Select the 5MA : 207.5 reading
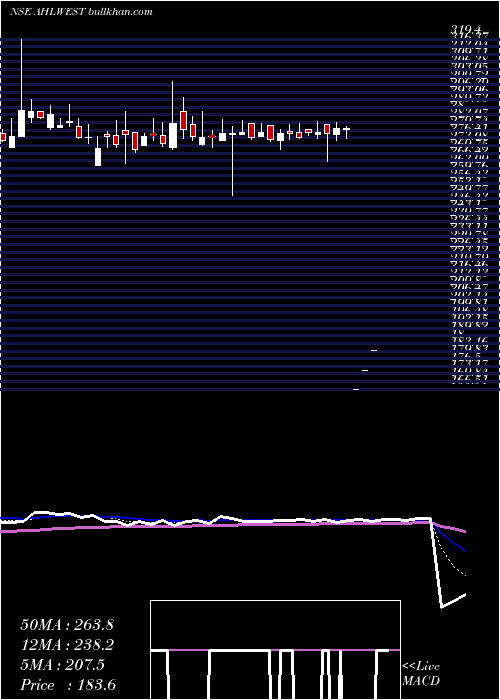The height and width of the screenshot is (700, 500). coord(62,665)
